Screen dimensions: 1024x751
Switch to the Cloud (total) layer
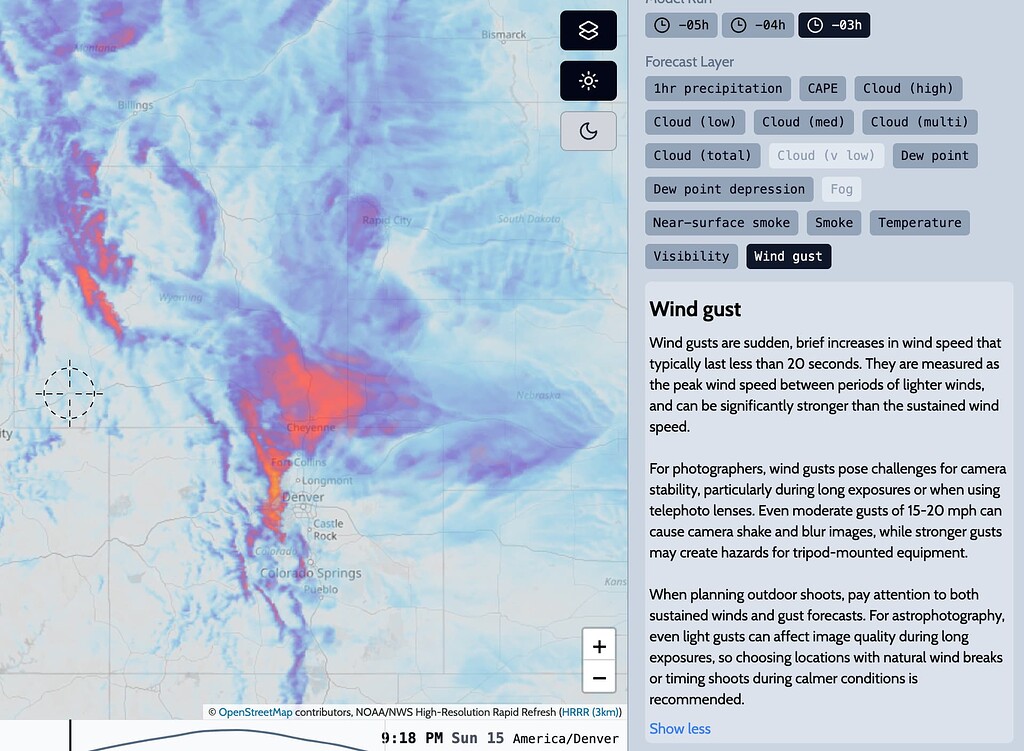point(702,155)
